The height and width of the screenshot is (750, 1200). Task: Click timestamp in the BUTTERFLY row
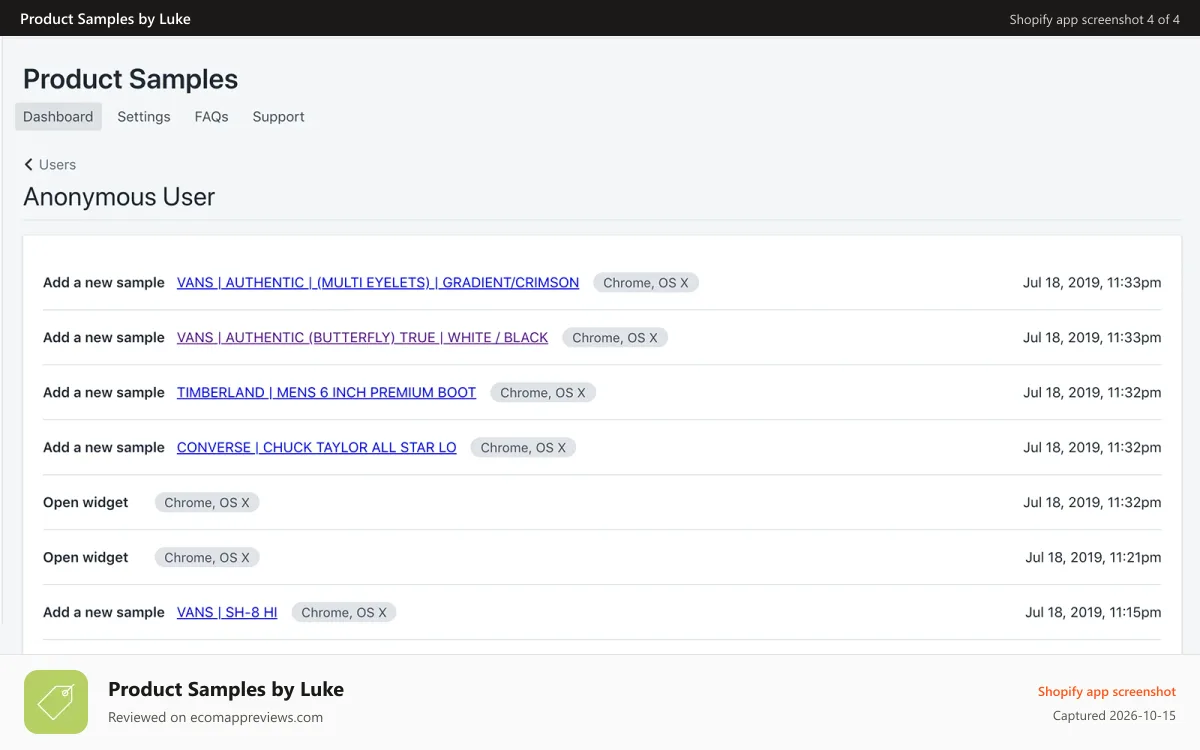click(x=1092, y=337)
